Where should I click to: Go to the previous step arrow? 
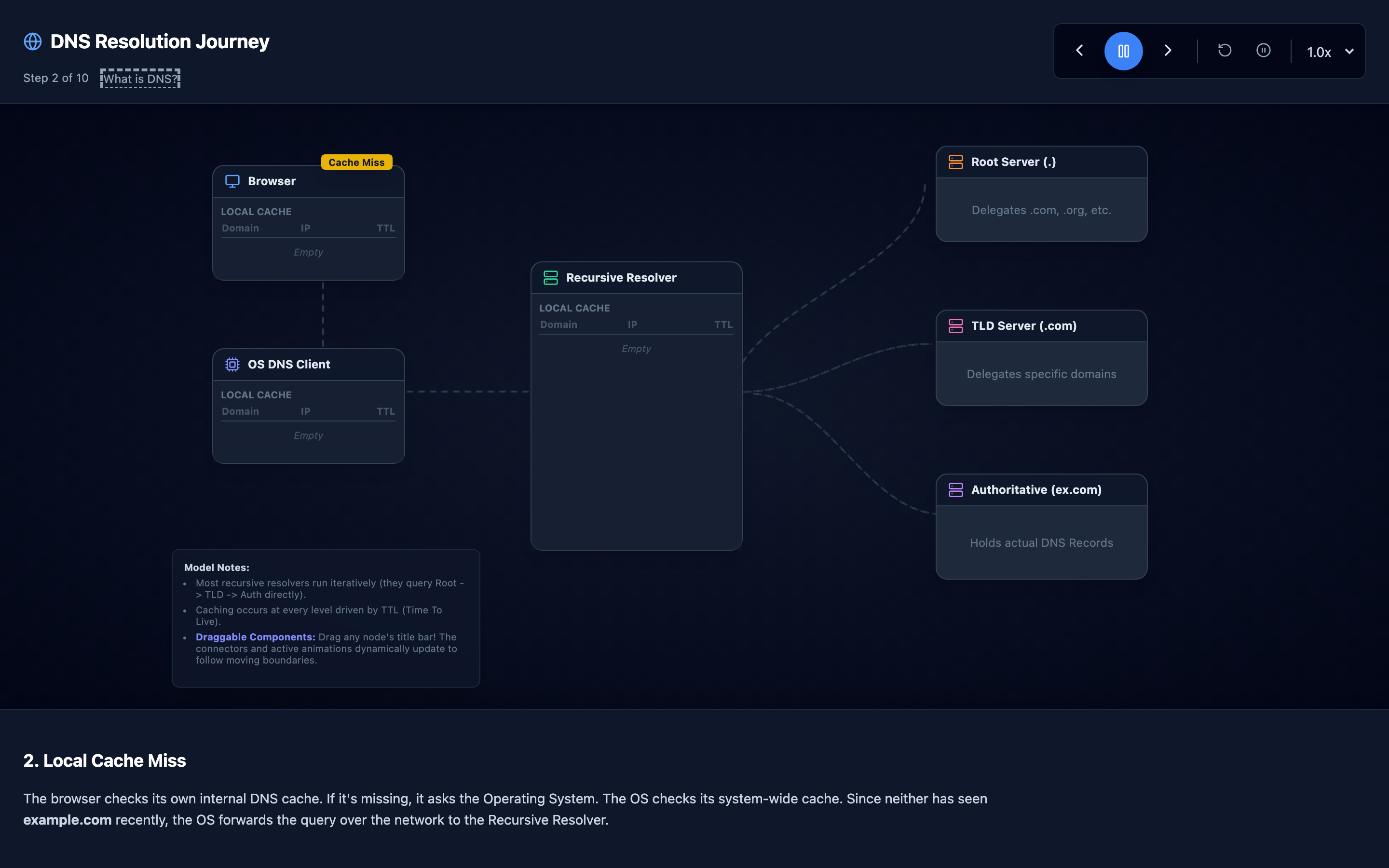tap(1080, 51)
